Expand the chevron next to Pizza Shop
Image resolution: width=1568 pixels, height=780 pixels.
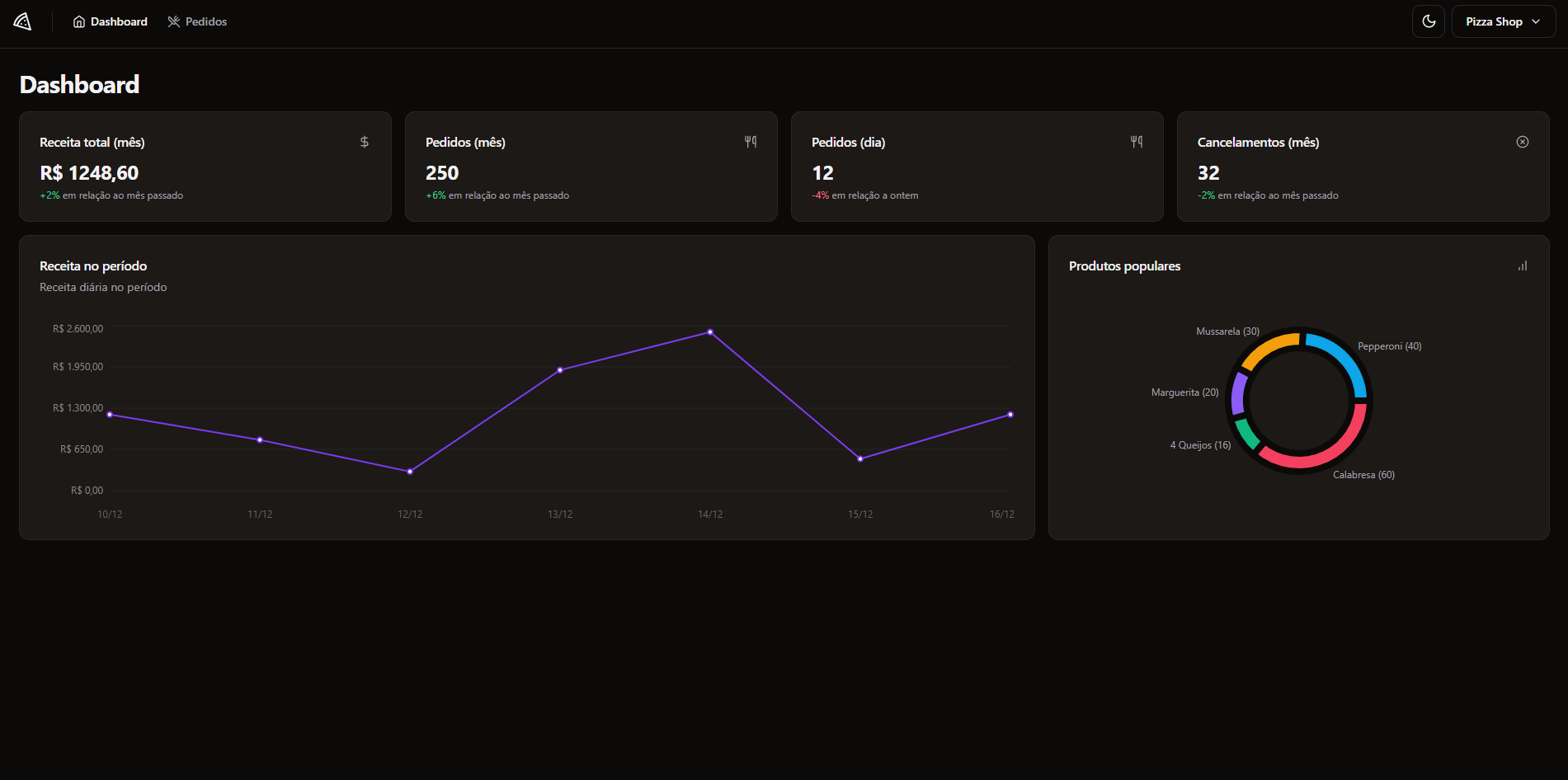[x=1536, y=21]
